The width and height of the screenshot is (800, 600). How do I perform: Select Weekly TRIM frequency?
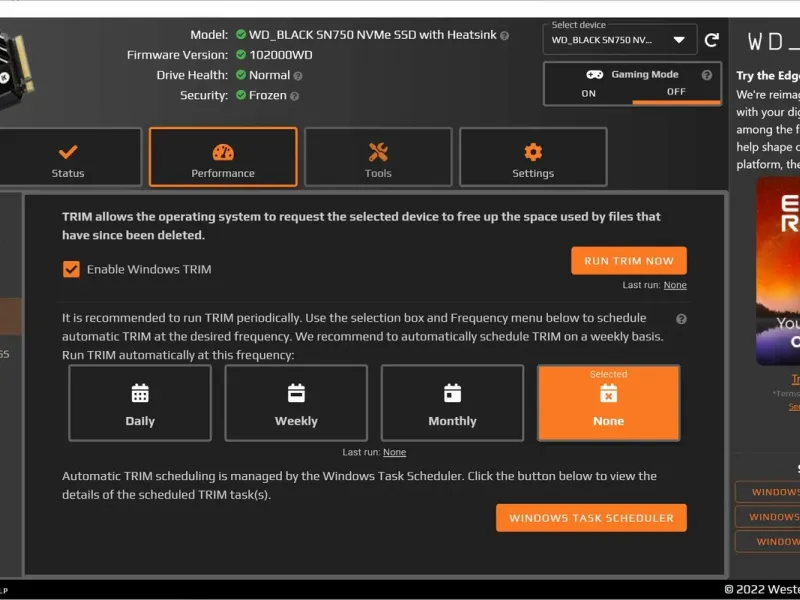(296, 403)
